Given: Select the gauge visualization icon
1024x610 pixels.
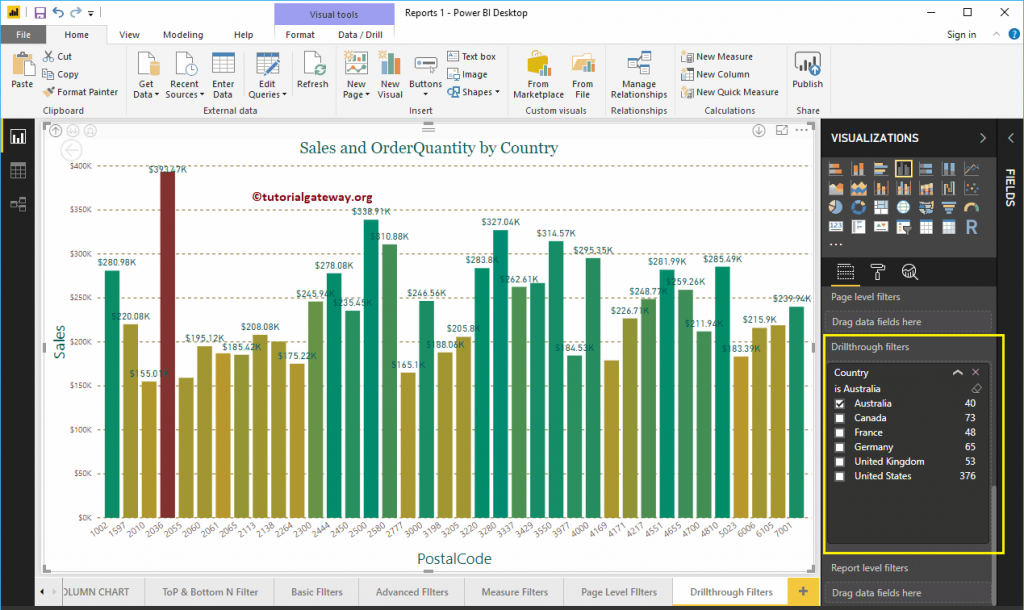Looking at the screenshot, I should point(970,207).
